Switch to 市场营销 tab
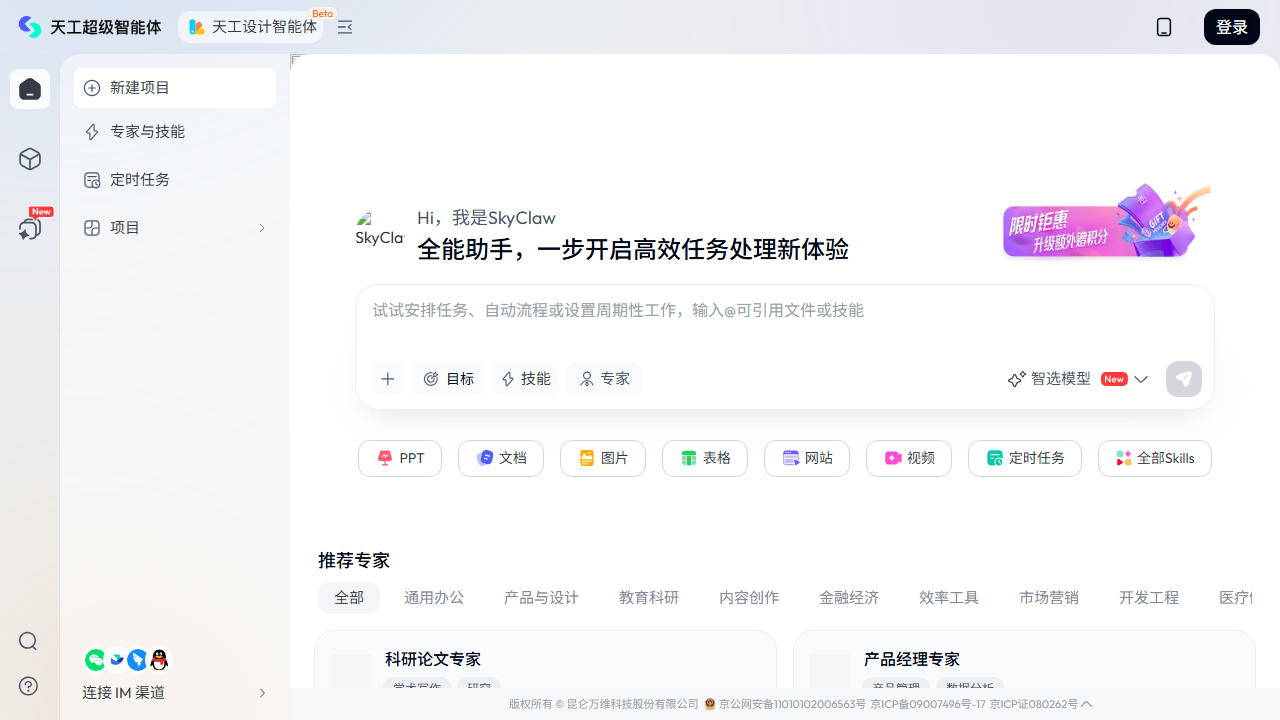This screenshot has width=1280, height=720. point(1049,597)
